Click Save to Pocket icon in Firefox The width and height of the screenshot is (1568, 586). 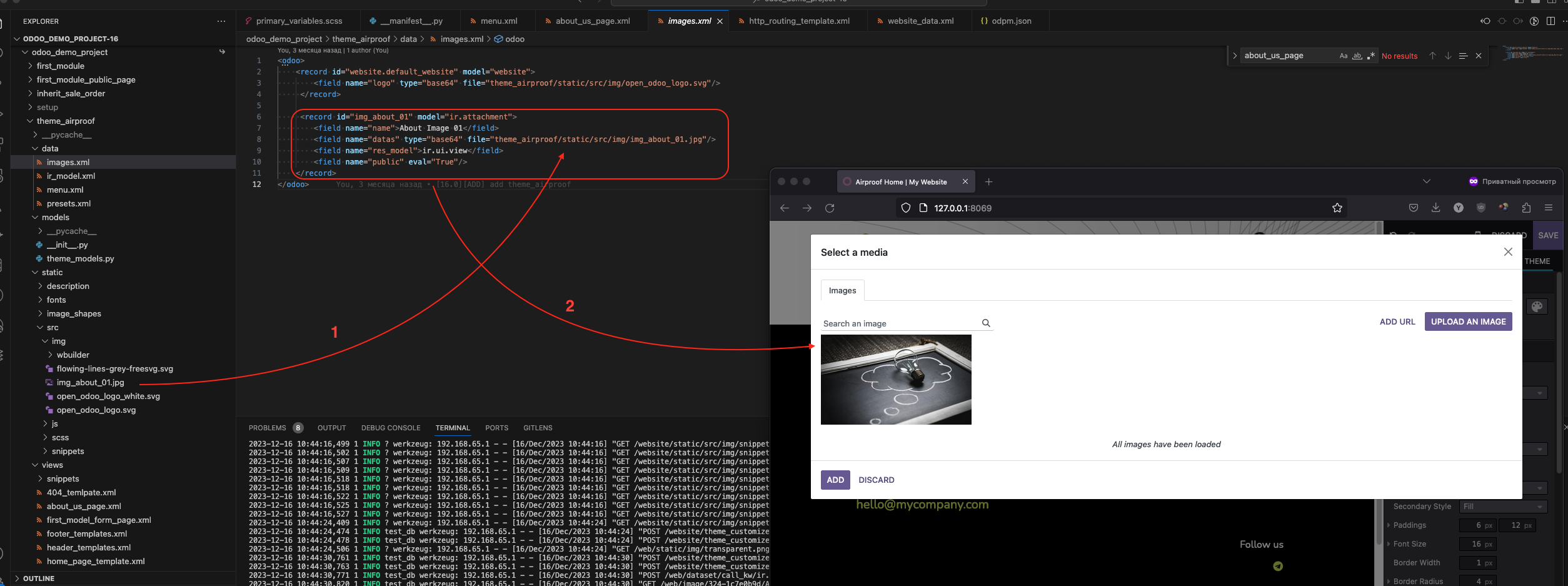[1414, 208]
